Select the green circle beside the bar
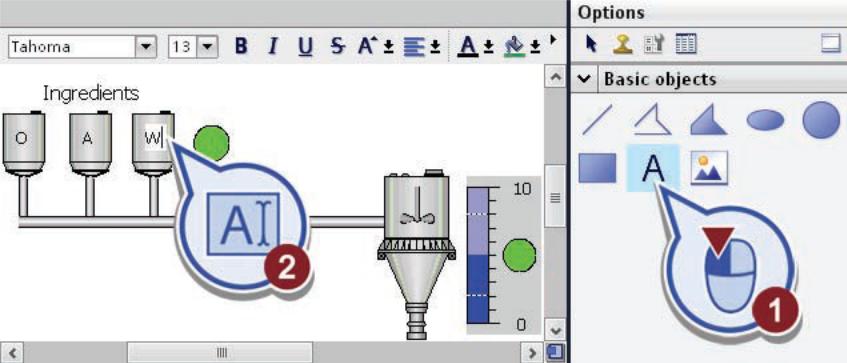Image resolution: width=847 pixels, height=363 pixels. click(519, 255)
